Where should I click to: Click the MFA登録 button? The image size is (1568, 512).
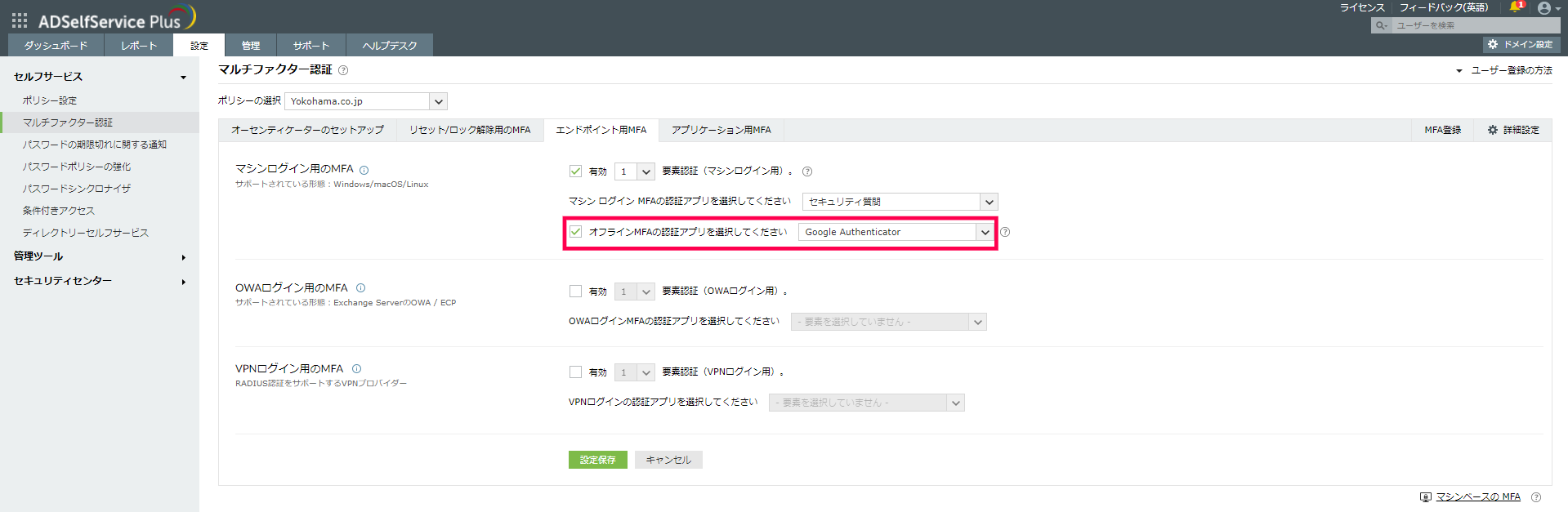1443,130
